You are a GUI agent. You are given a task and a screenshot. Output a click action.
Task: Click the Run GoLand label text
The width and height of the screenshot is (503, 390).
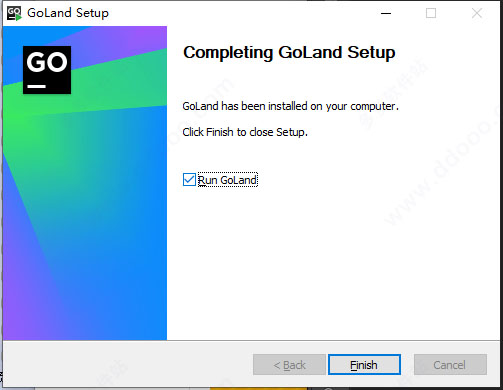[x=228, y=180]
